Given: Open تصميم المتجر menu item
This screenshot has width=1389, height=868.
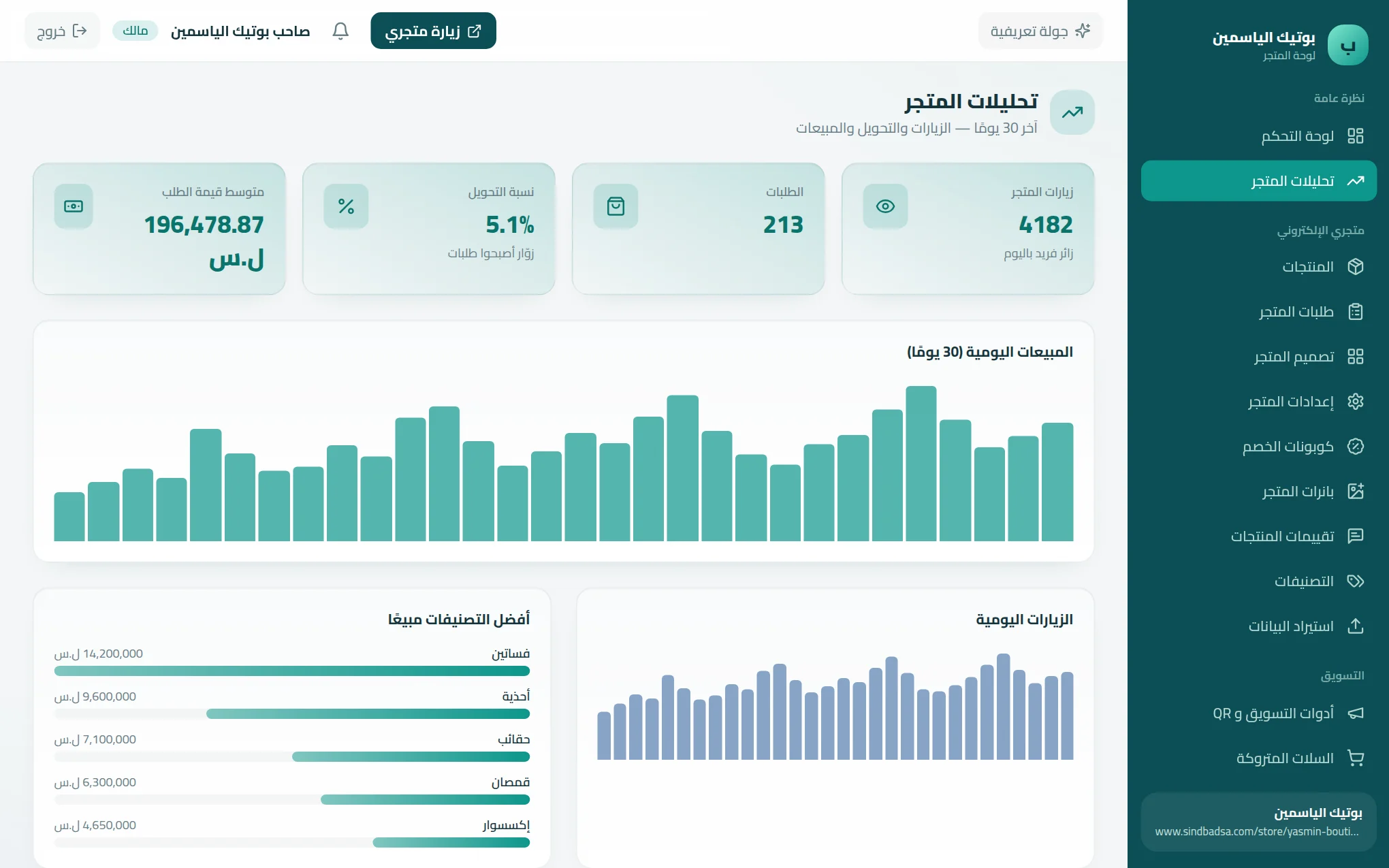Looking at the screenshot, I should pos(1259,357).
